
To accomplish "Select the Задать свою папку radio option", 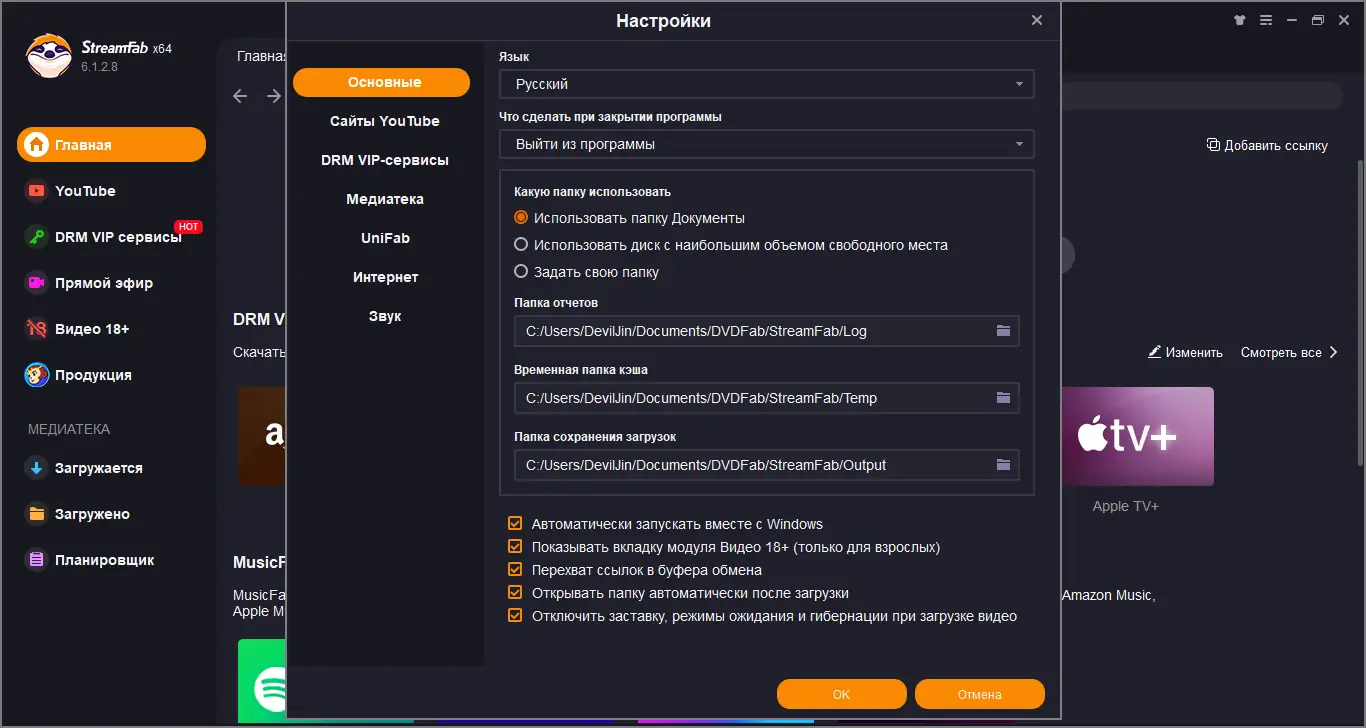I will (521, 271).
